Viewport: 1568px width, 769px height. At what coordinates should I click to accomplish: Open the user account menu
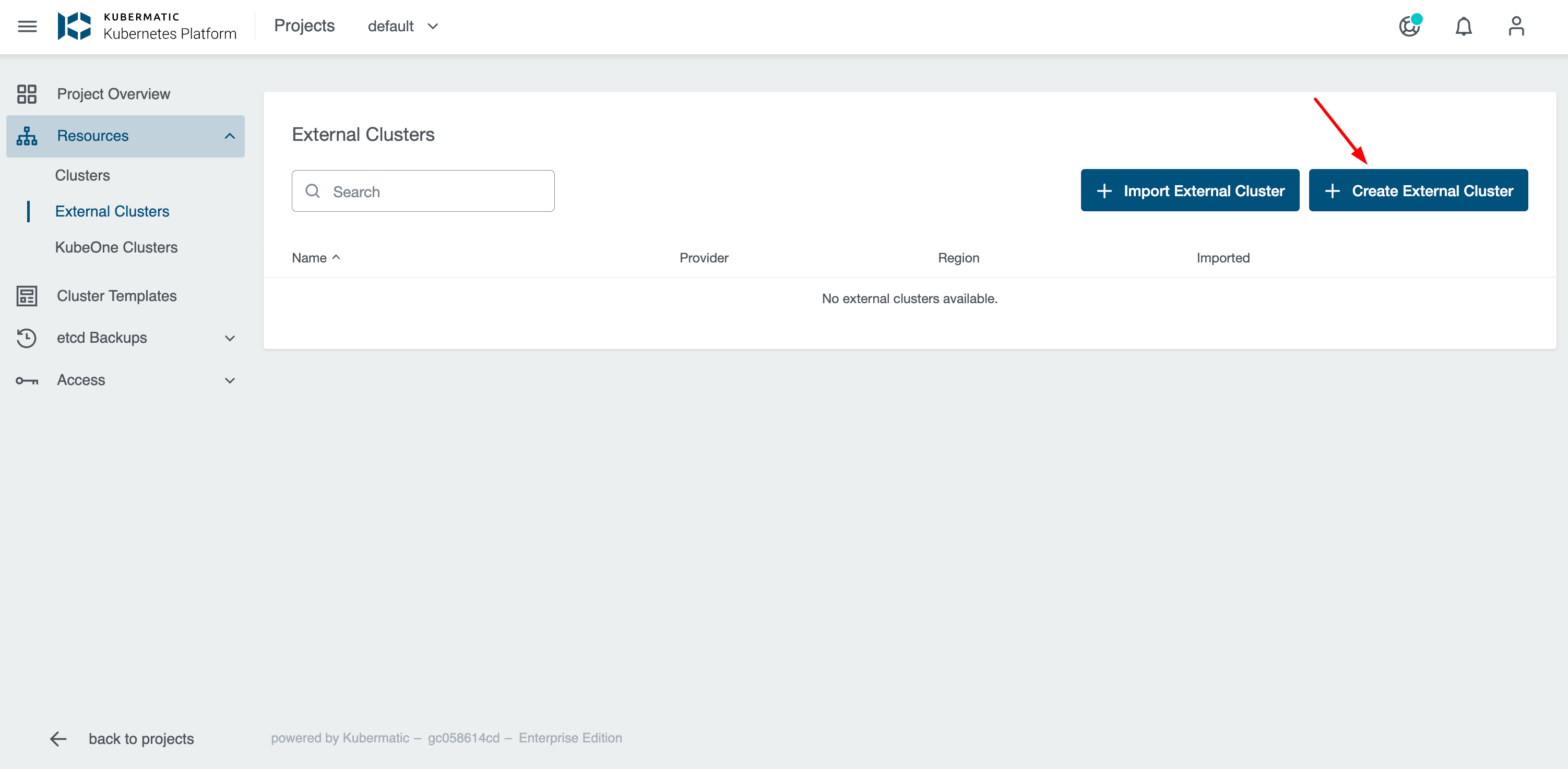(1516, 26)
